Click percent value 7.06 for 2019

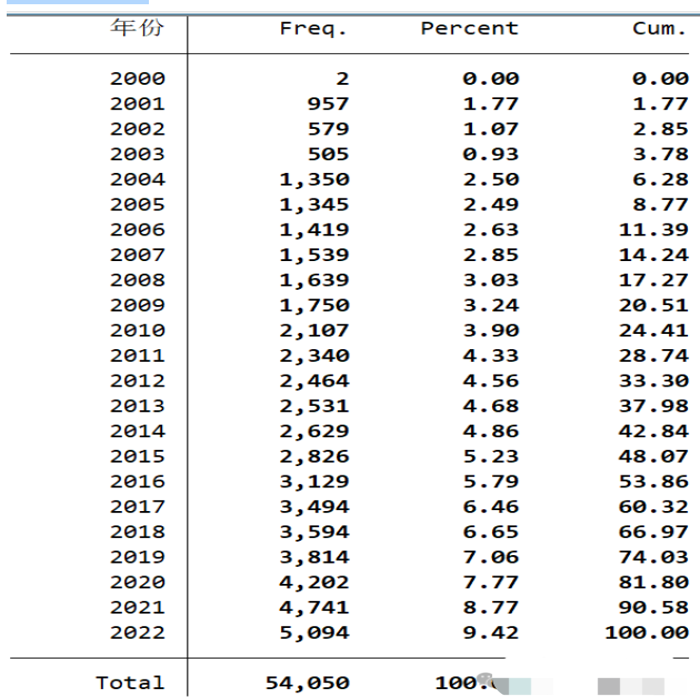(491, 557)
